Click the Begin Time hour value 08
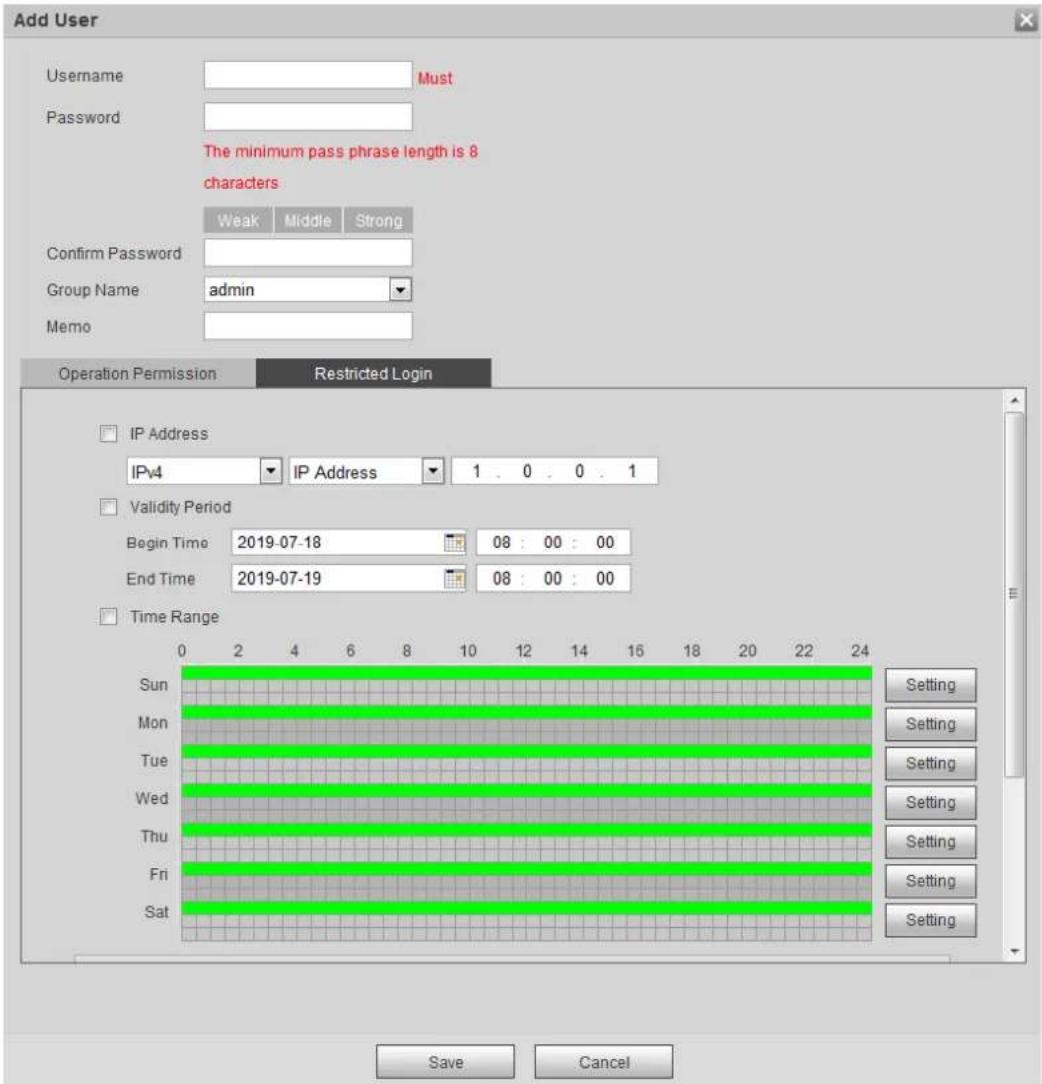The image size is (1042, 1084). 502,543
